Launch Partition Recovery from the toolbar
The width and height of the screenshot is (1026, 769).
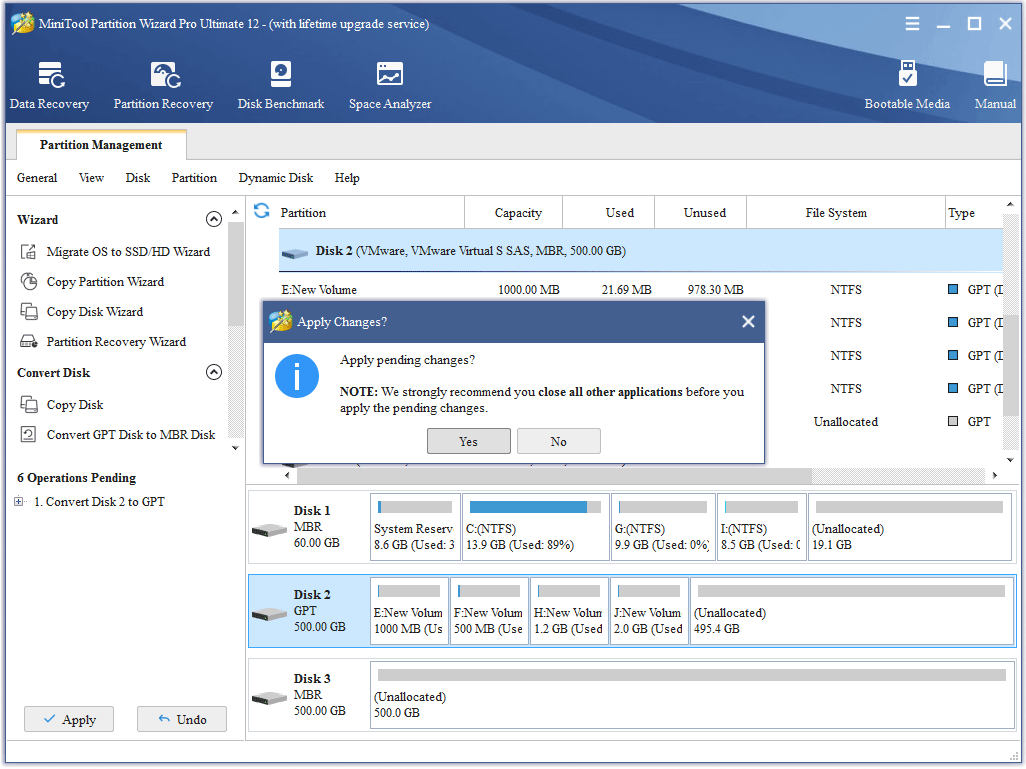163,84
